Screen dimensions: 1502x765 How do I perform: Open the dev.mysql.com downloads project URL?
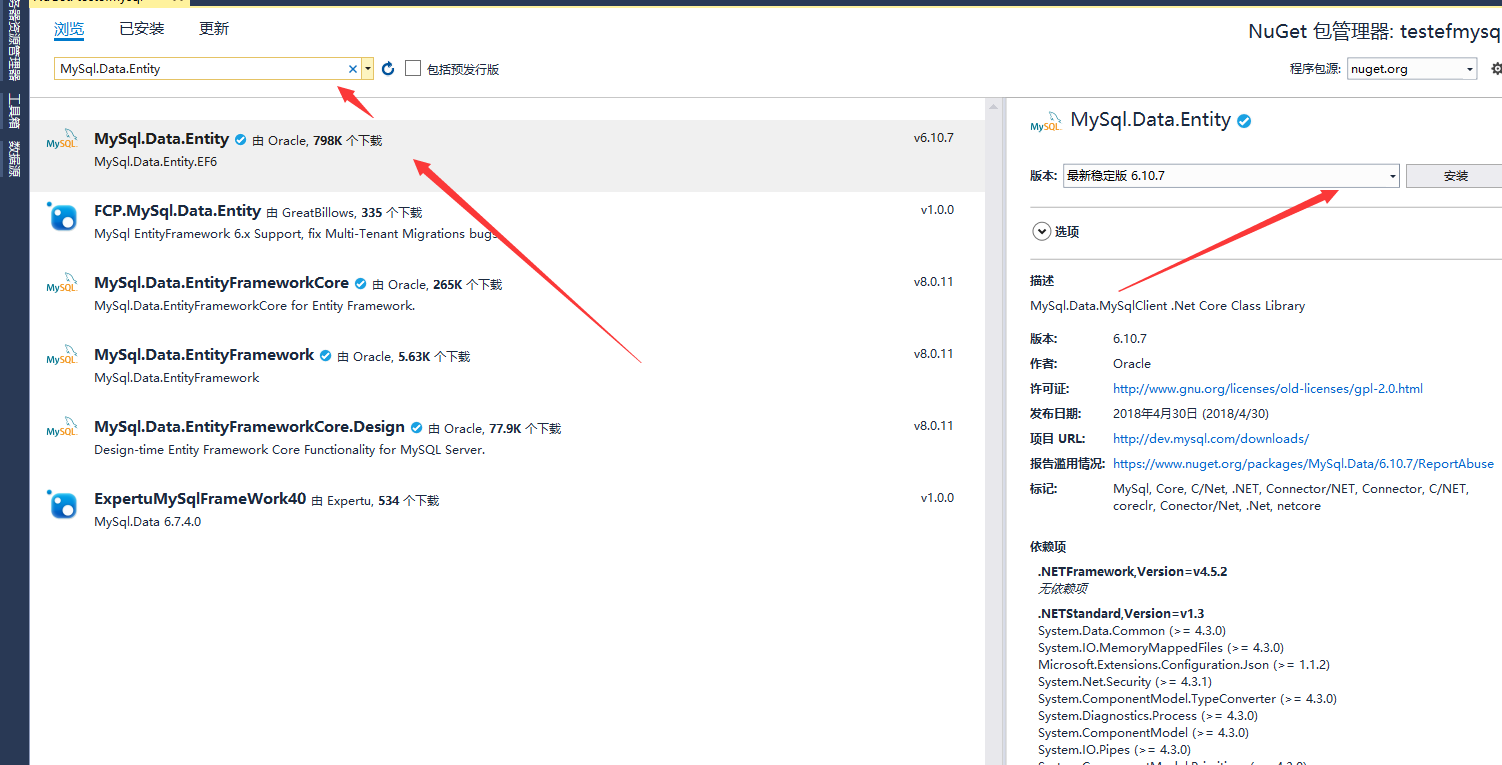(x=1211, y=438)
